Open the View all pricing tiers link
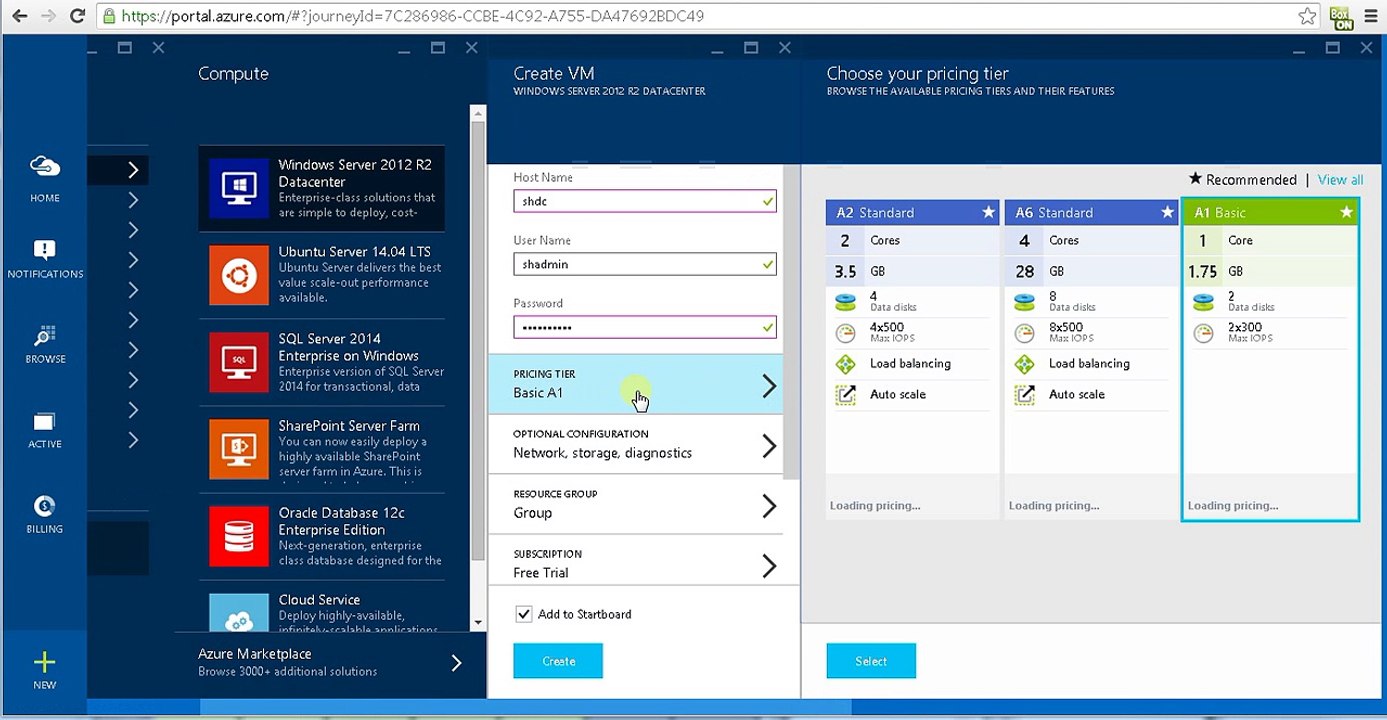Image resolution: width=1387 pixels, height=720 pixels. click(1340, 180)
